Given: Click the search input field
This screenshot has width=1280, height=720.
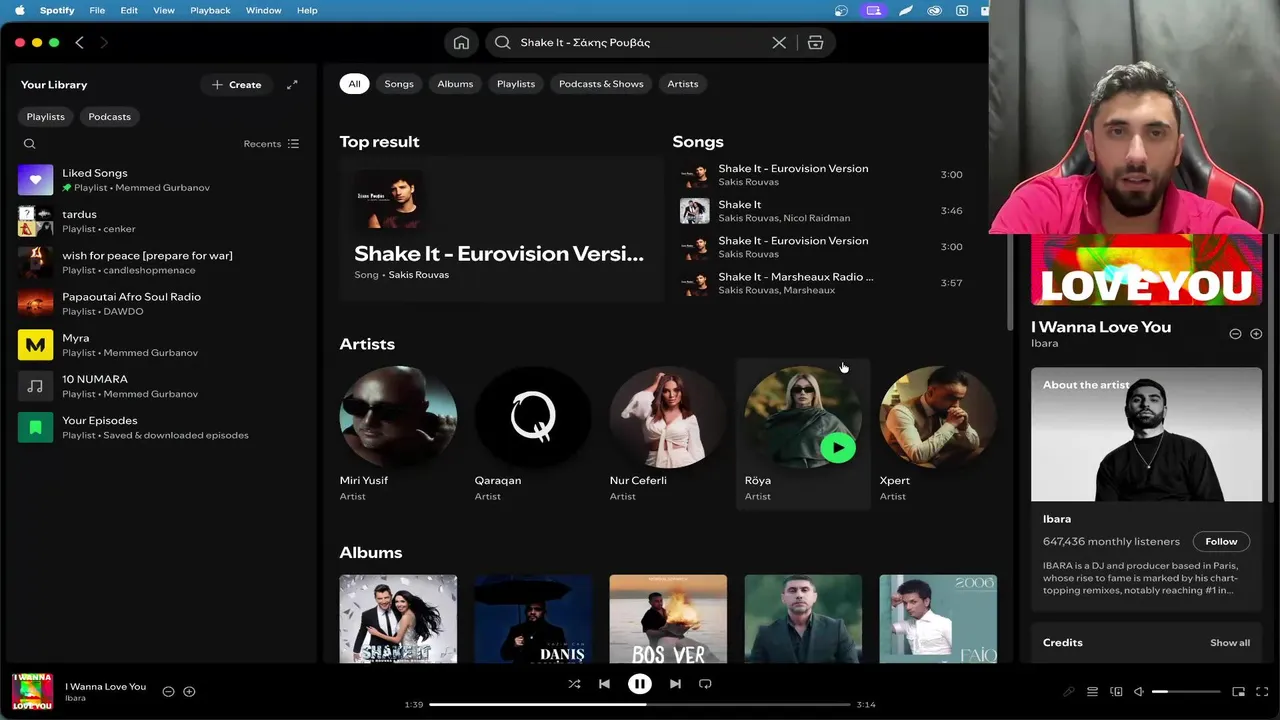Looking at the screenshot, I should click(x=640, y=43).
